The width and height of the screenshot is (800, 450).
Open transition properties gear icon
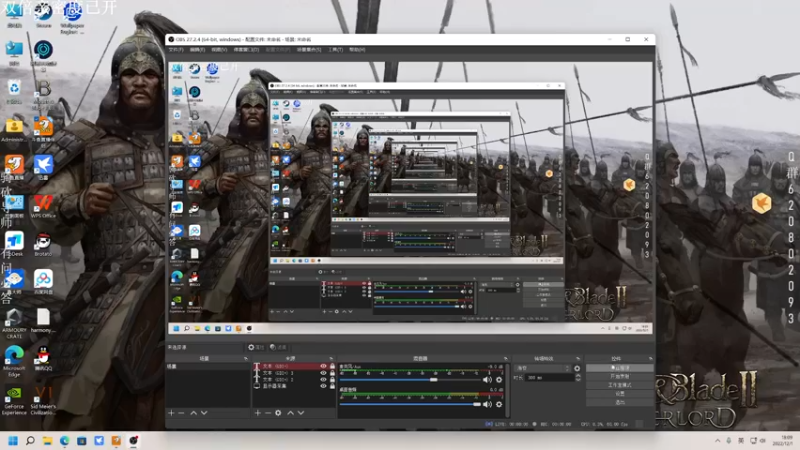point(577,368)
